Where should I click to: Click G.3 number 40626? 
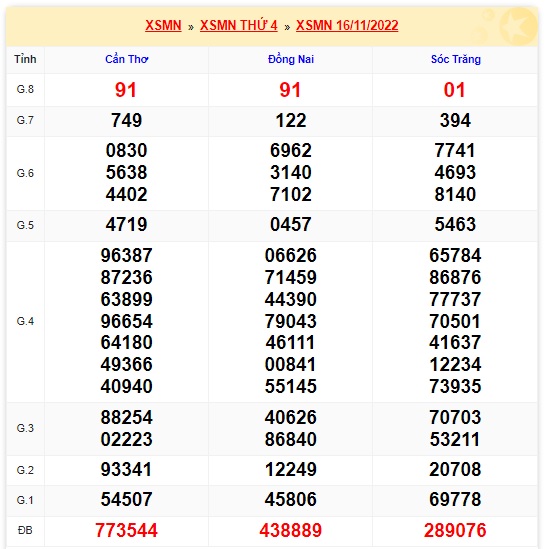pos(291,417)
